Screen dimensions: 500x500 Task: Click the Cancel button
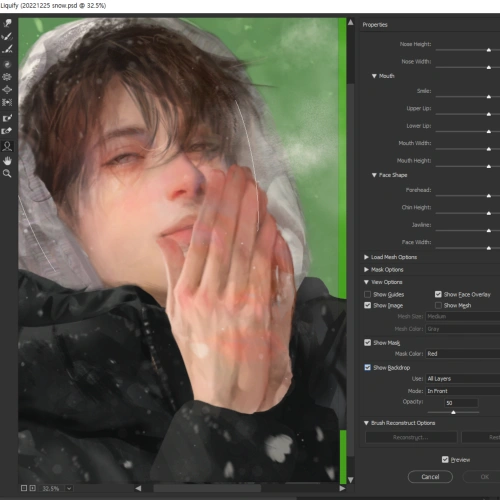point(430,477)
